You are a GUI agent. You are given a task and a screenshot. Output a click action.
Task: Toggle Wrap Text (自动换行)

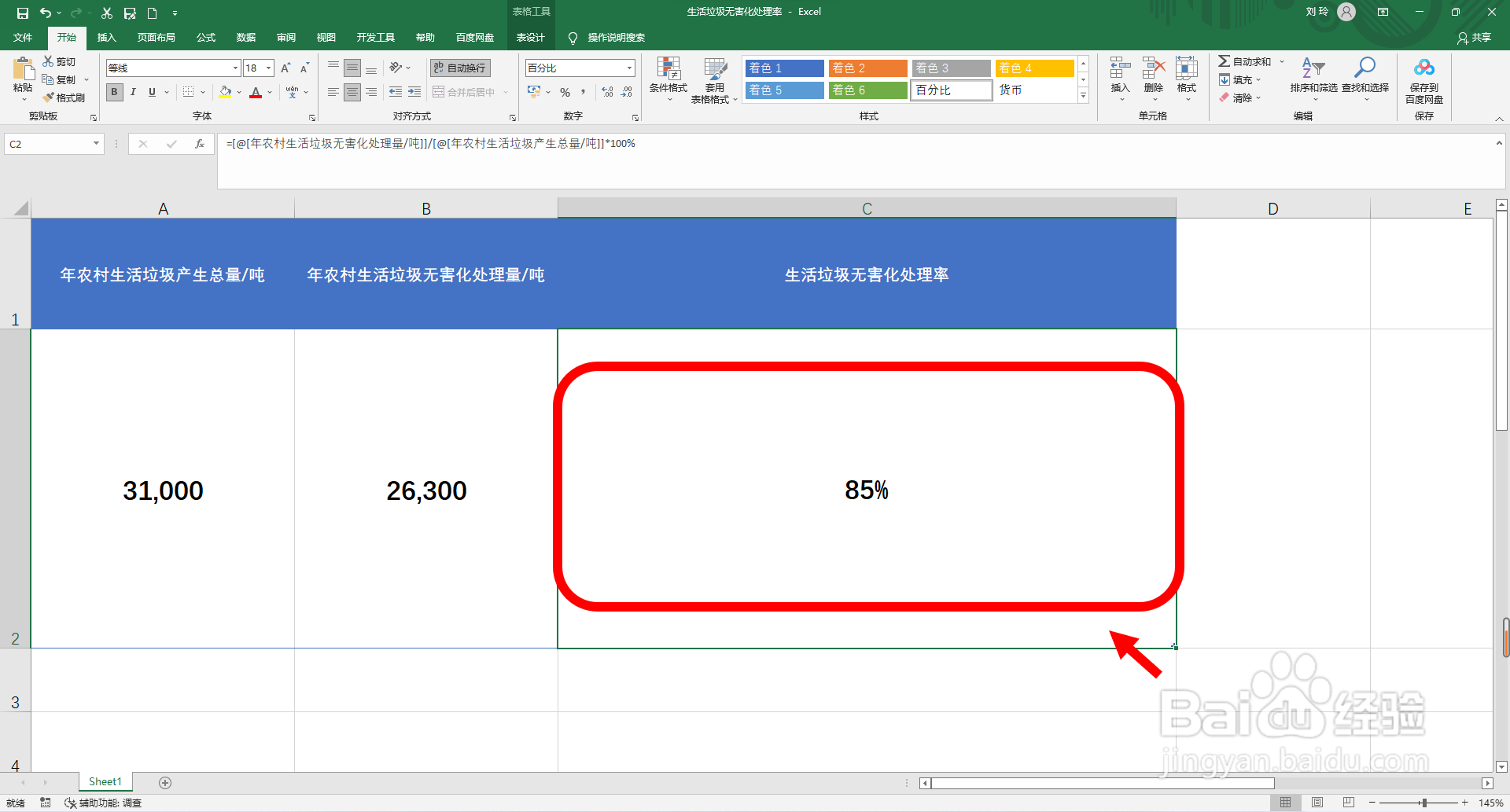(x=461, y=68)
